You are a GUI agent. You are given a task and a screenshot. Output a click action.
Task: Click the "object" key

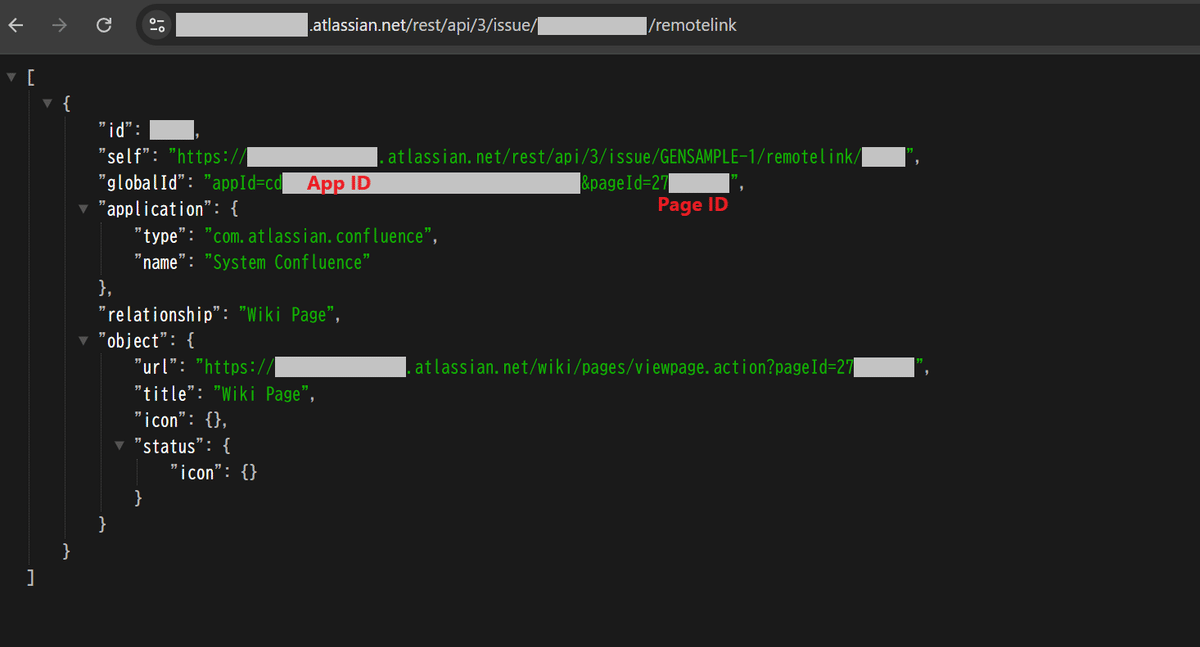pos(136,341)
